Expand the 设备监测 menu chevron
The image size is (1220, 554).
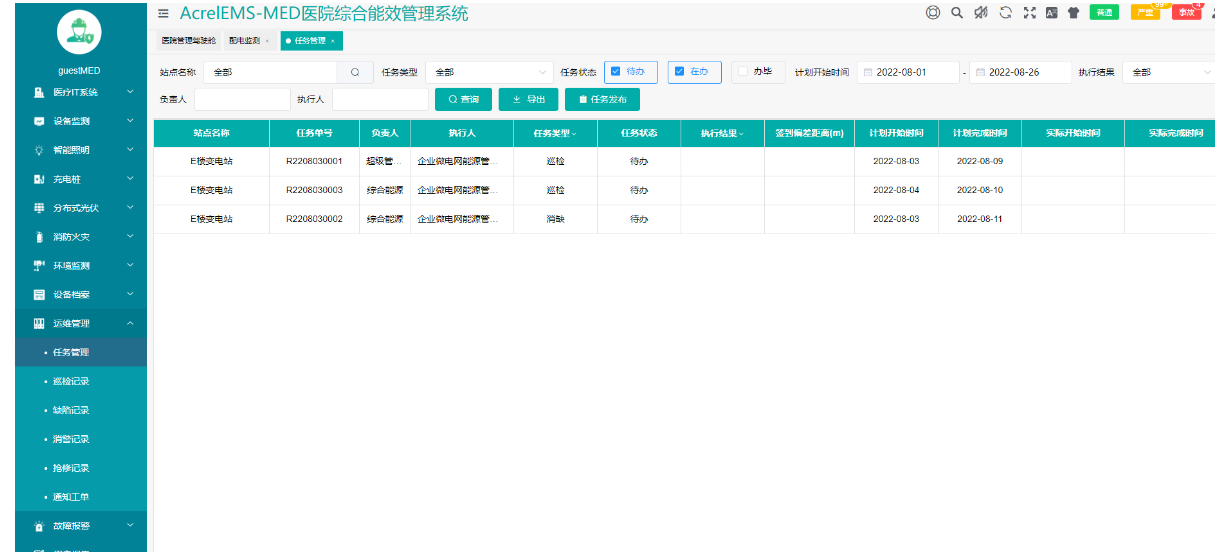(130, 121)
